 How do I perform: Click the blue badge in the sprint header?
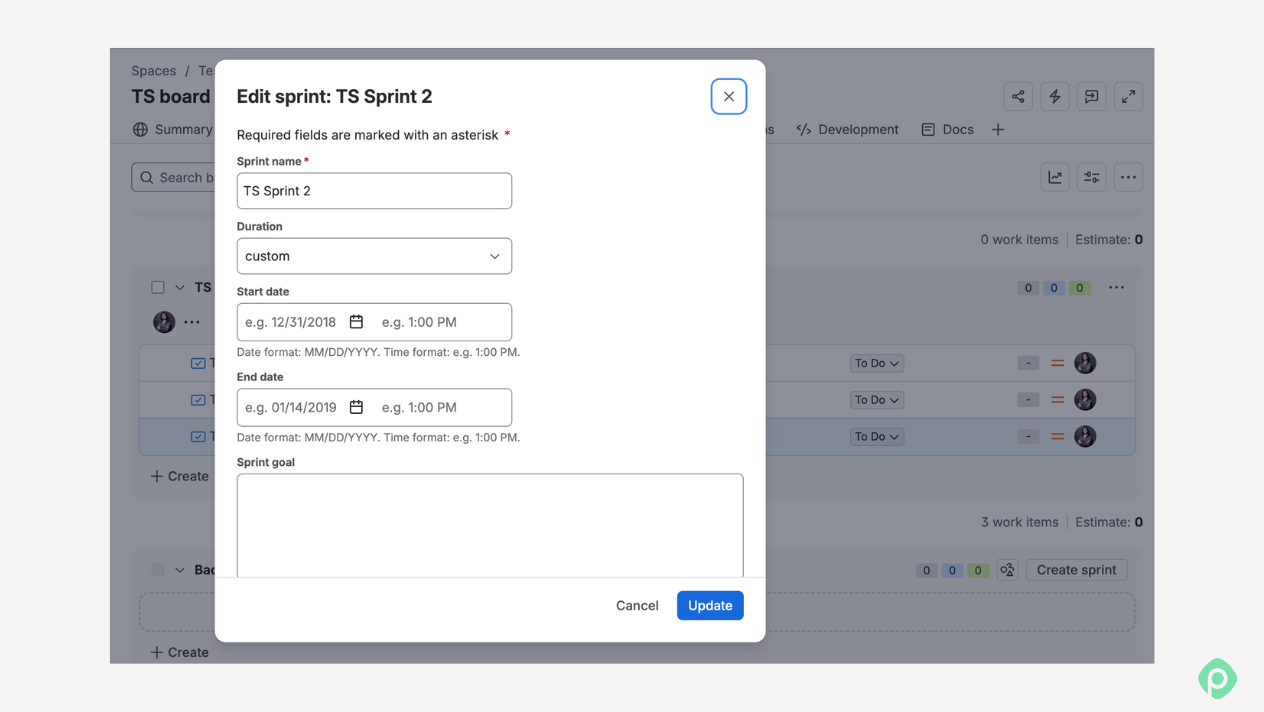tap(1053, 288)
